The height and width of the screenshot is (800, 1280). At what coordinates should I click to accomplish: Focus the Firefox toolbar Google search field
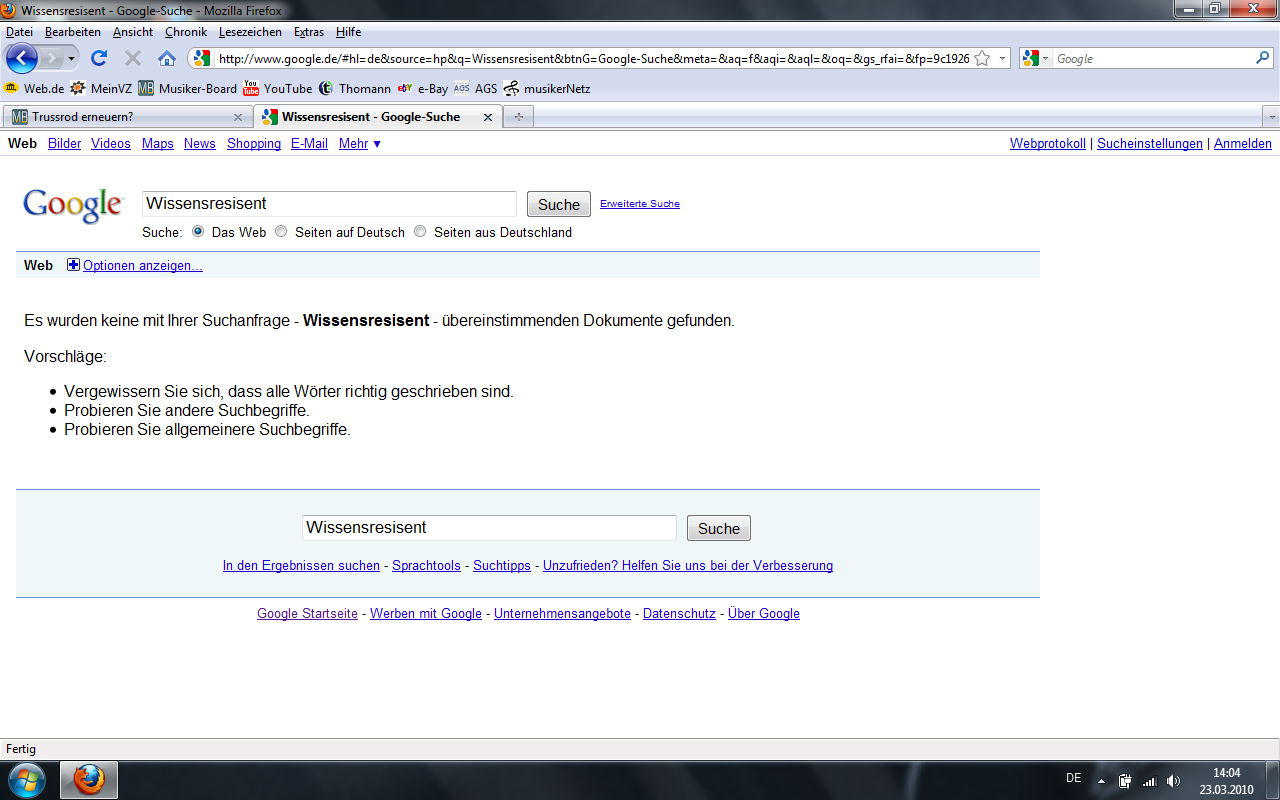pos(1154,58)
